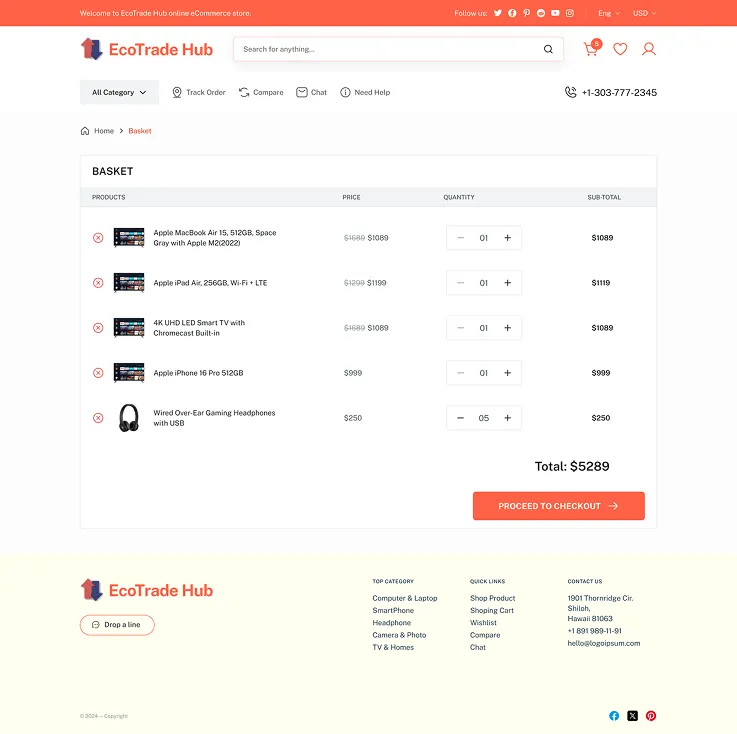Viewport: 737px width, 734px height.
Task: Open the USD currency dropdown
Action: pos(645,13)
